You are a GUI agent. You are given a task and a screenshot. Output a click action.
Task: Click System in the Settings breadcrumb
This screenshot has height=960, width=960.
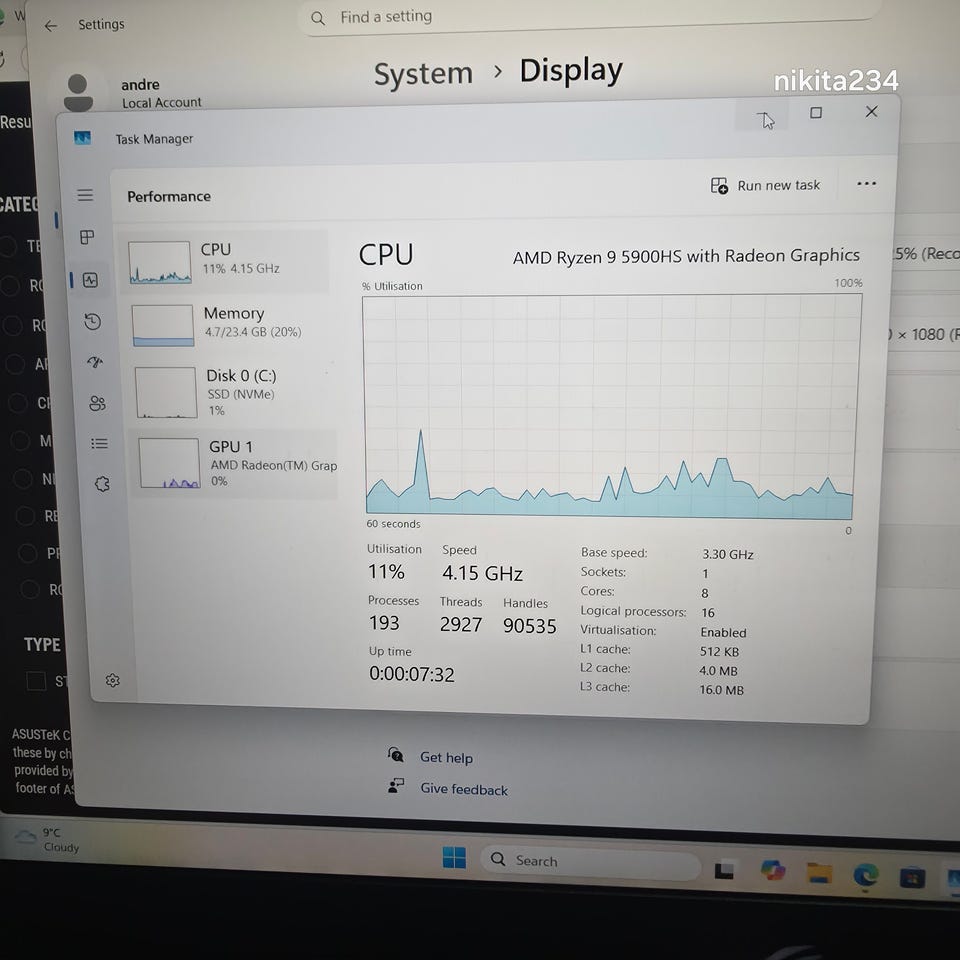[423, 74]
